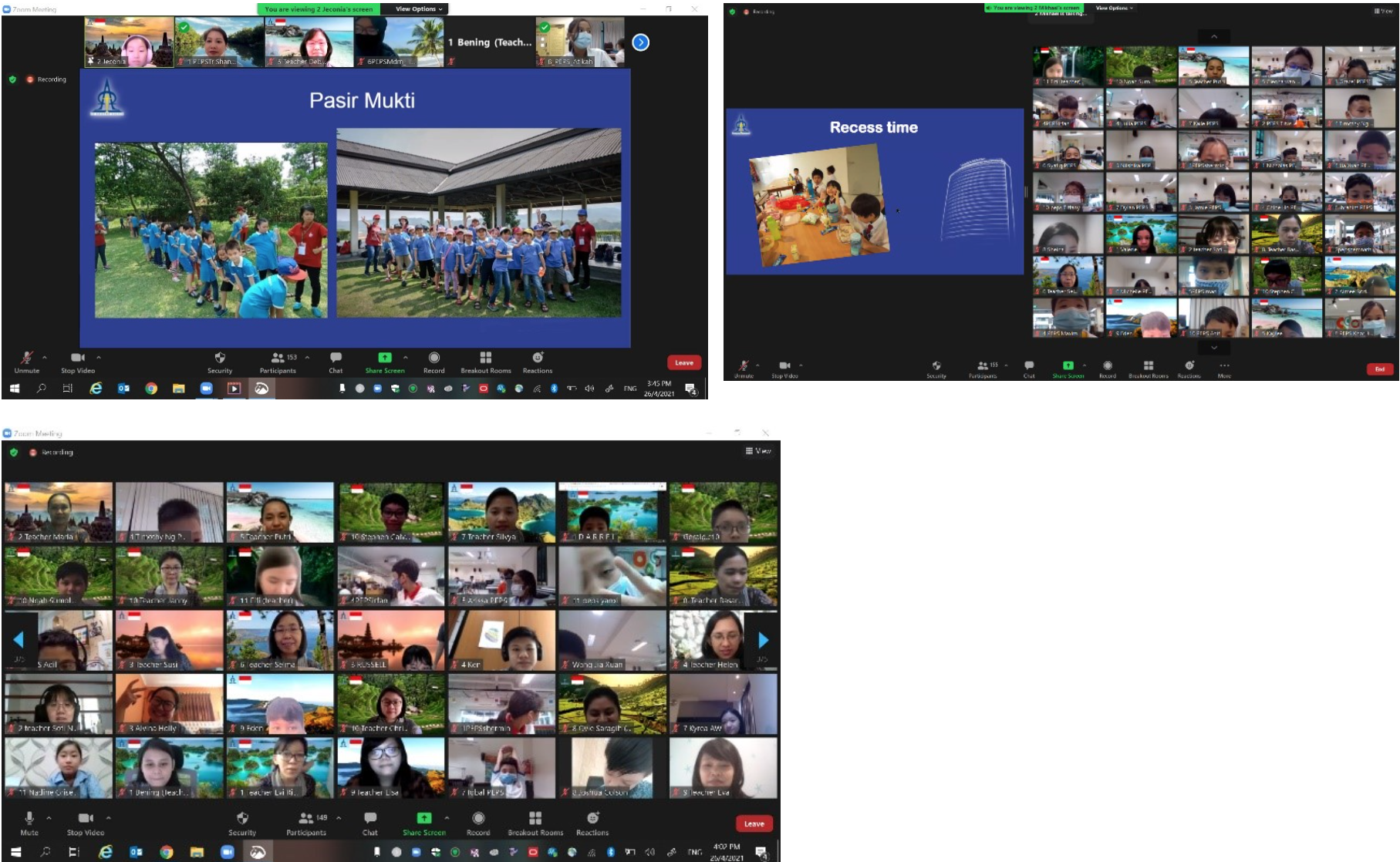
Task: Open the View menu in the Recess time window
Action: point(1383,11)
